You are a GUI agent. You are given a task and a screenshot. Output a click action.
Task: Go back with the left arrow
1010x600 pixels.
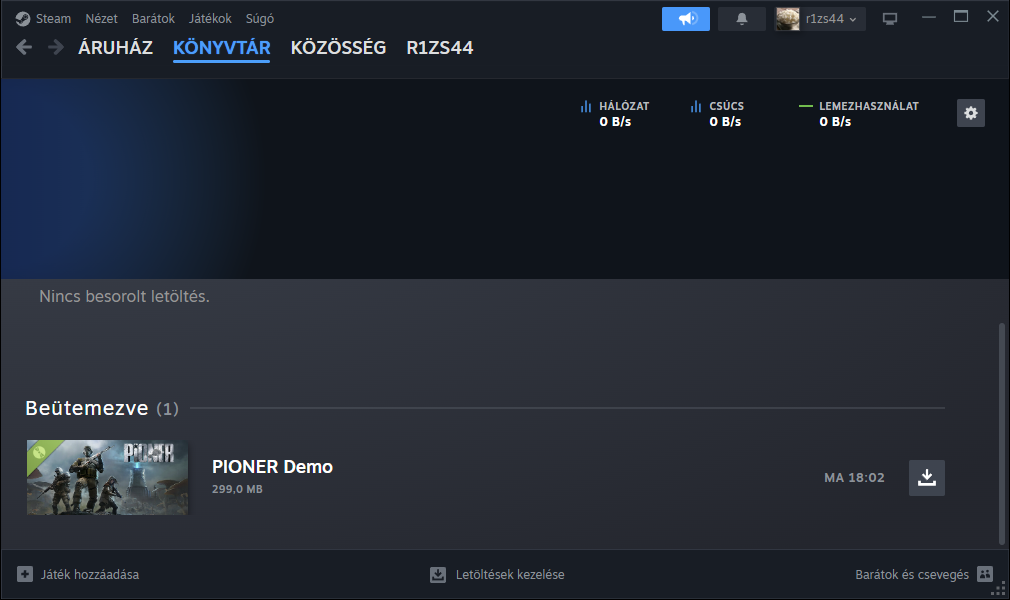(x=24, y=47)
